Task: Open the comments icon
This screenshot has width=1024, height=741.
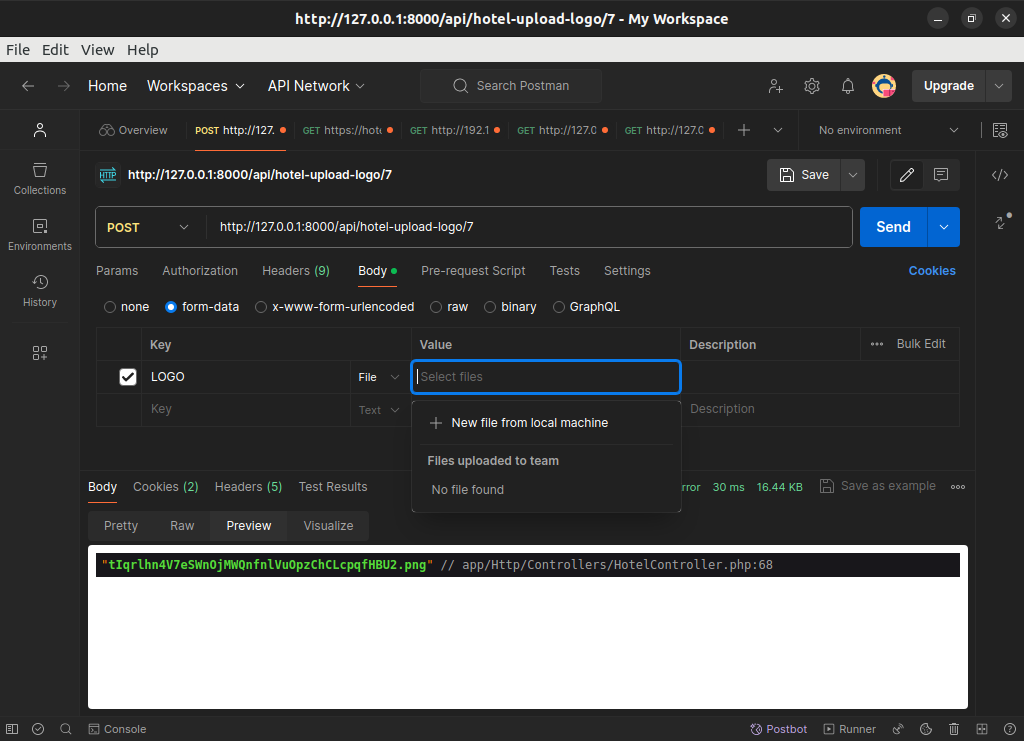Action: tap(940, 174)
